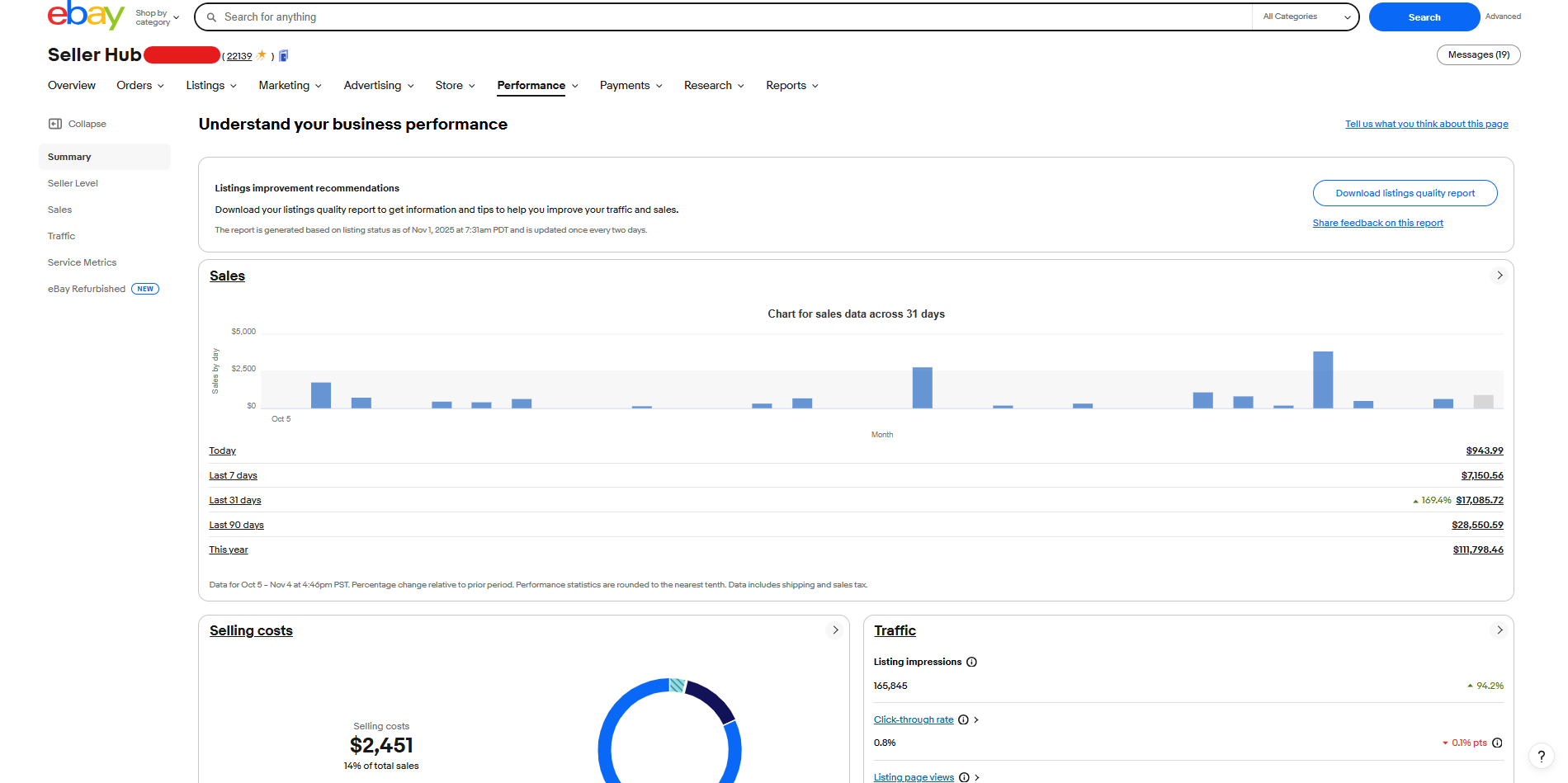Select eBay Refurbished in the sidebar
The image size is (1568, 783).
[x=87, y=289]
